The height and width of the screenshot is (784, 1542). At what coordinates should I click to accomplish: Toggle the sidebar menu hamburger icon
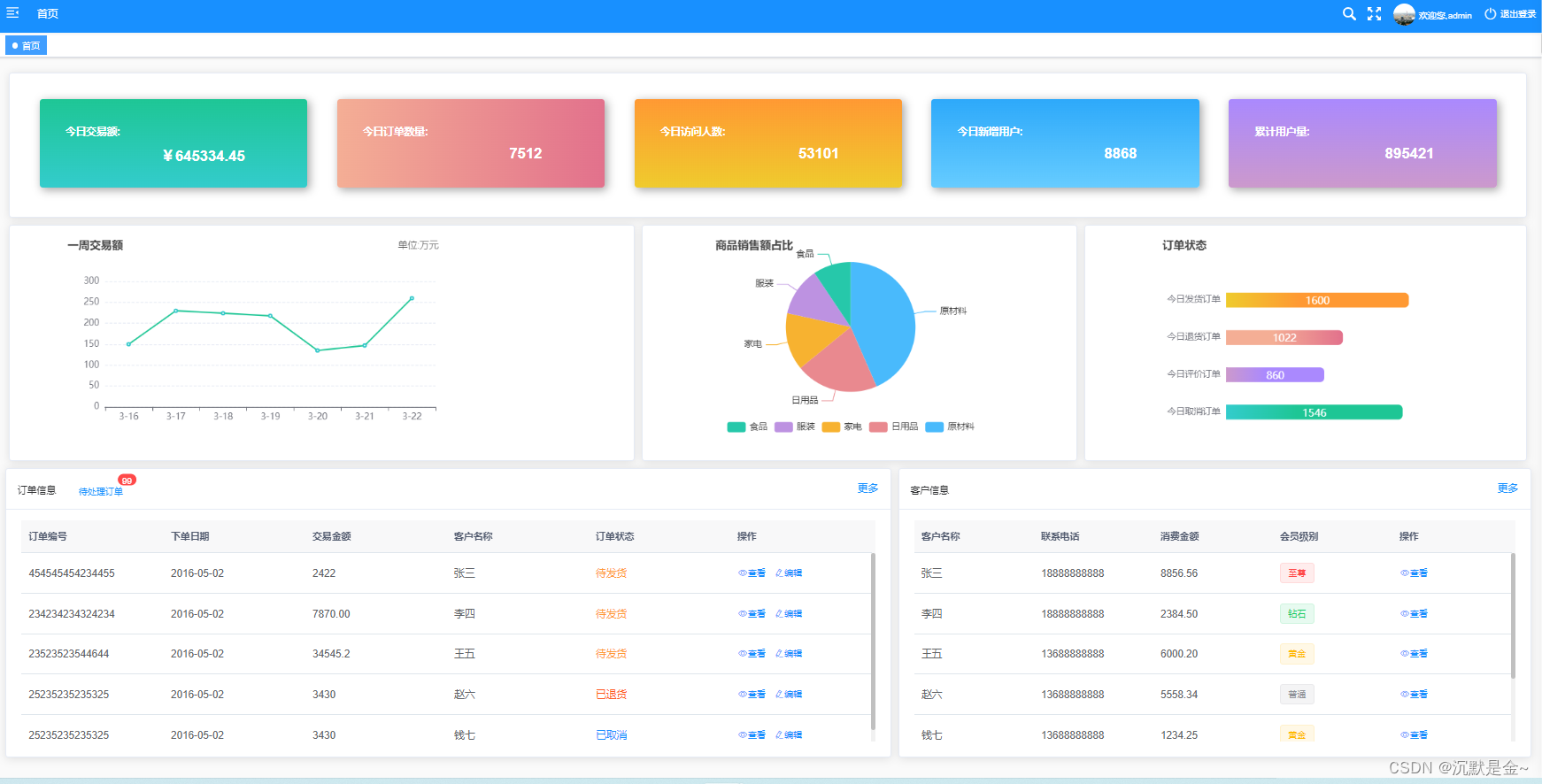[12, 13]
